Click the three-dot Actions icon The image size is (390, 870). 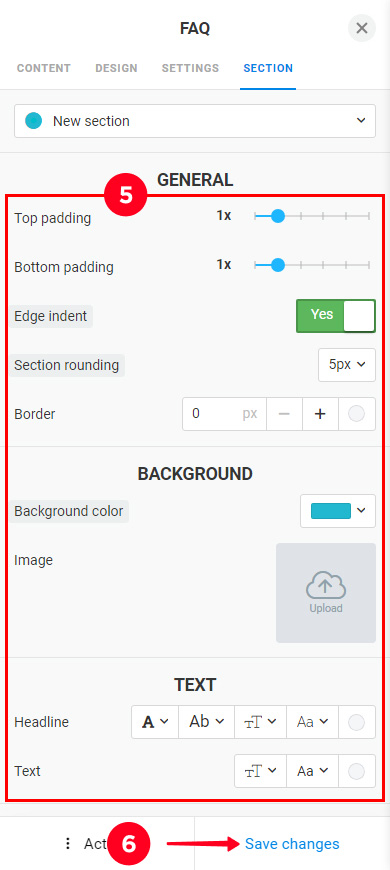click(x=68, y=844)
